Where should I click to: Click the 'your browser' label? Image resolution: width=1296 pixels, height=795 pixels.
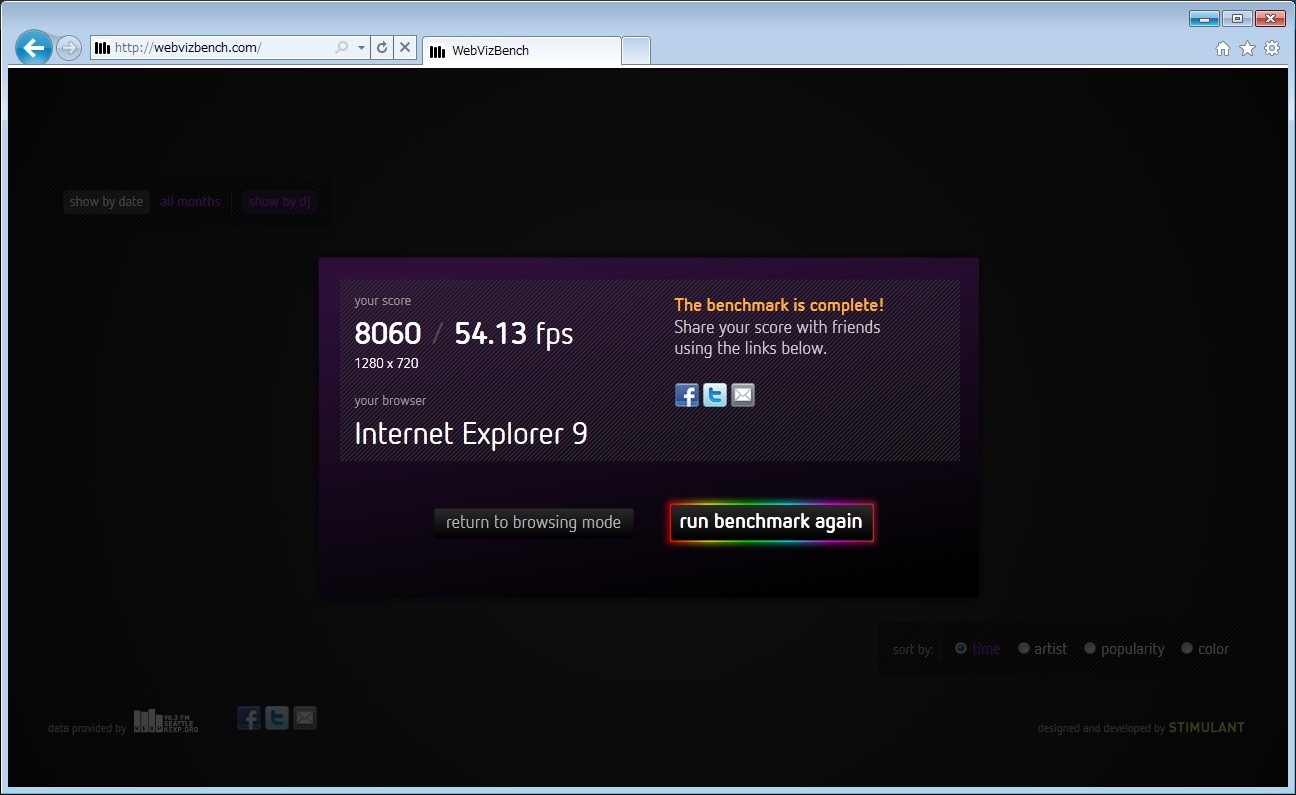[x=390, y=401]
